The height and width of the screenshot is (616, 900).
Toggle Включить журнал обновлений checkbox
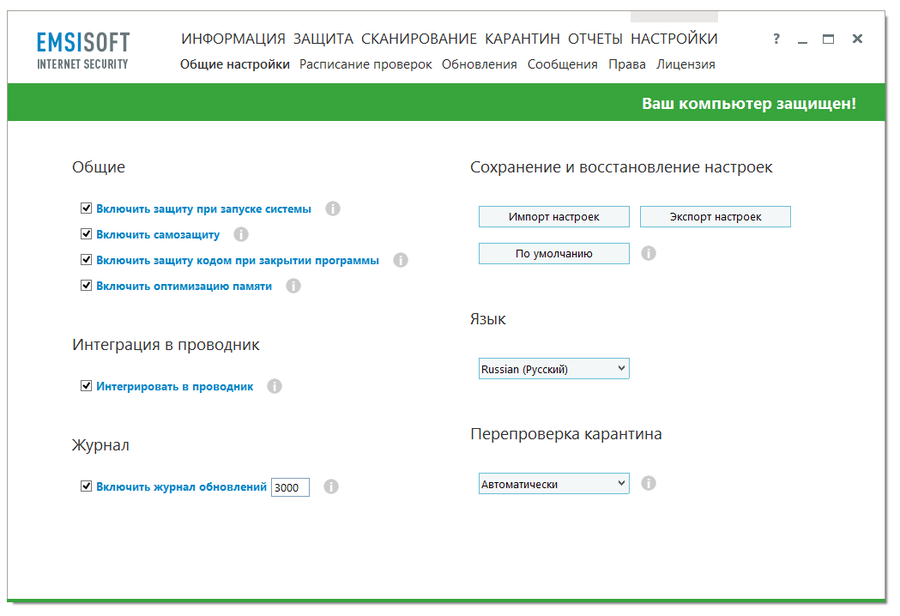[x=85, y=487]
